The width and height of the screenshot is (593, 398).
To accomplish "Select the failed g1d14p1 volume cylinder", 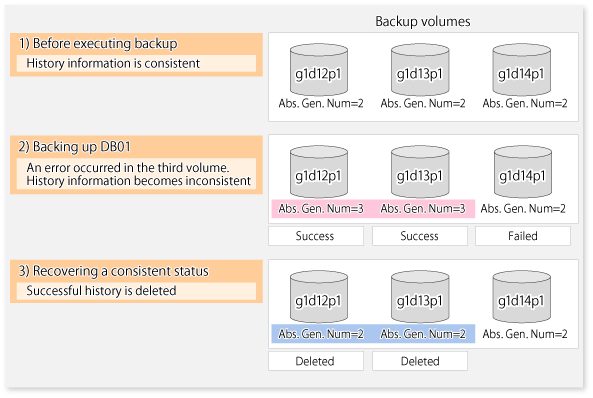I will [x=523, y=172].
